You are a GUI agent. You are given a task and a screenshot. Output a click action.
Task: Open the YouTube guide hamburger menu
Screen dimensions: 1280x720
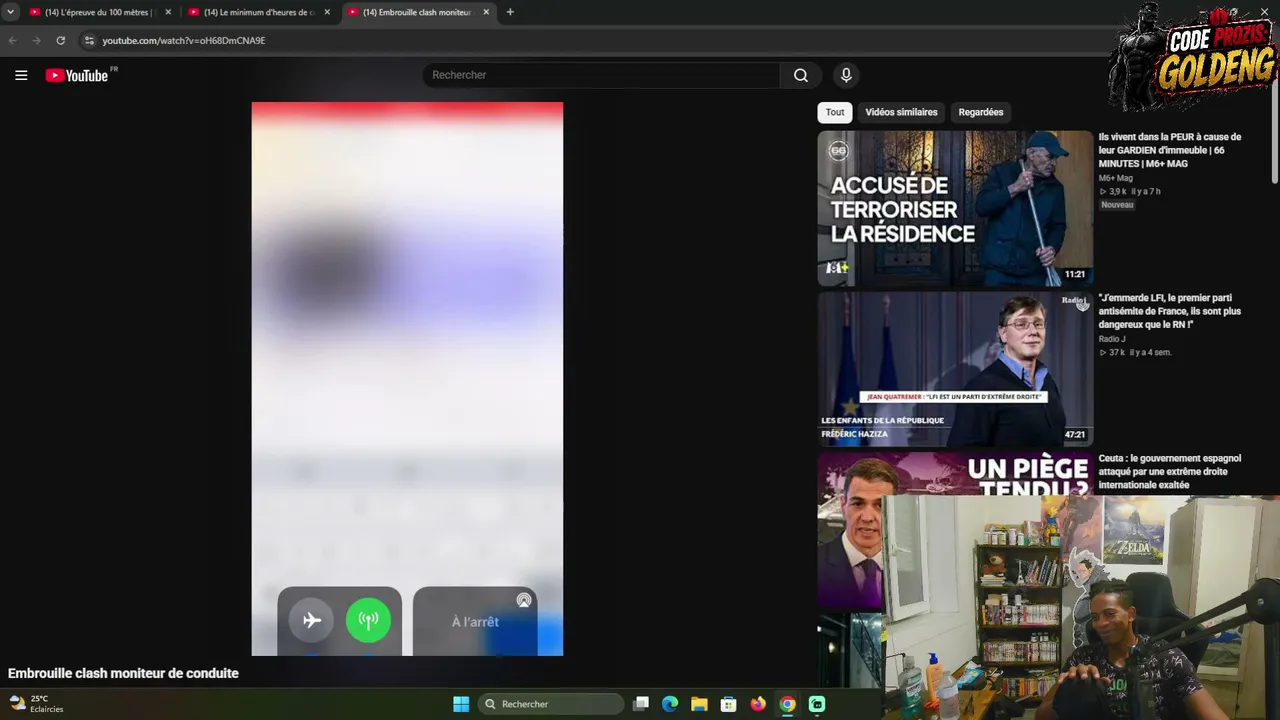(21, 75)
